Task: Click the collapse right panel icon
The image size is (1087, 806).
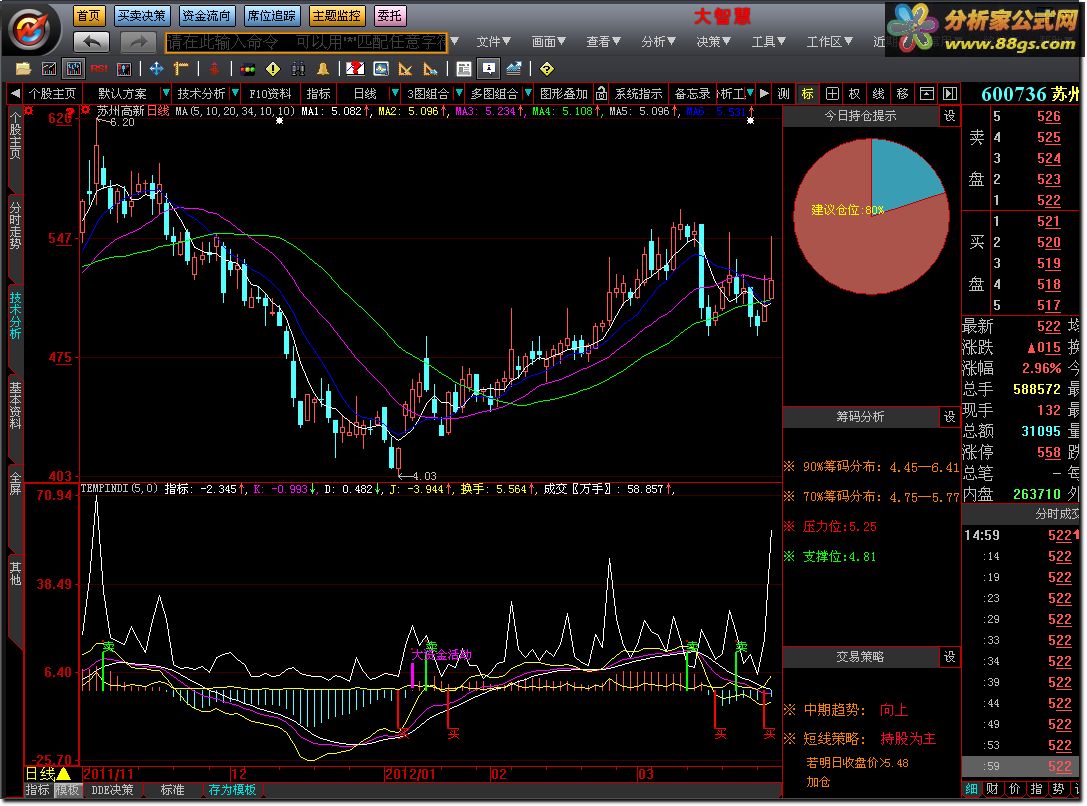Action: (950, 94)
